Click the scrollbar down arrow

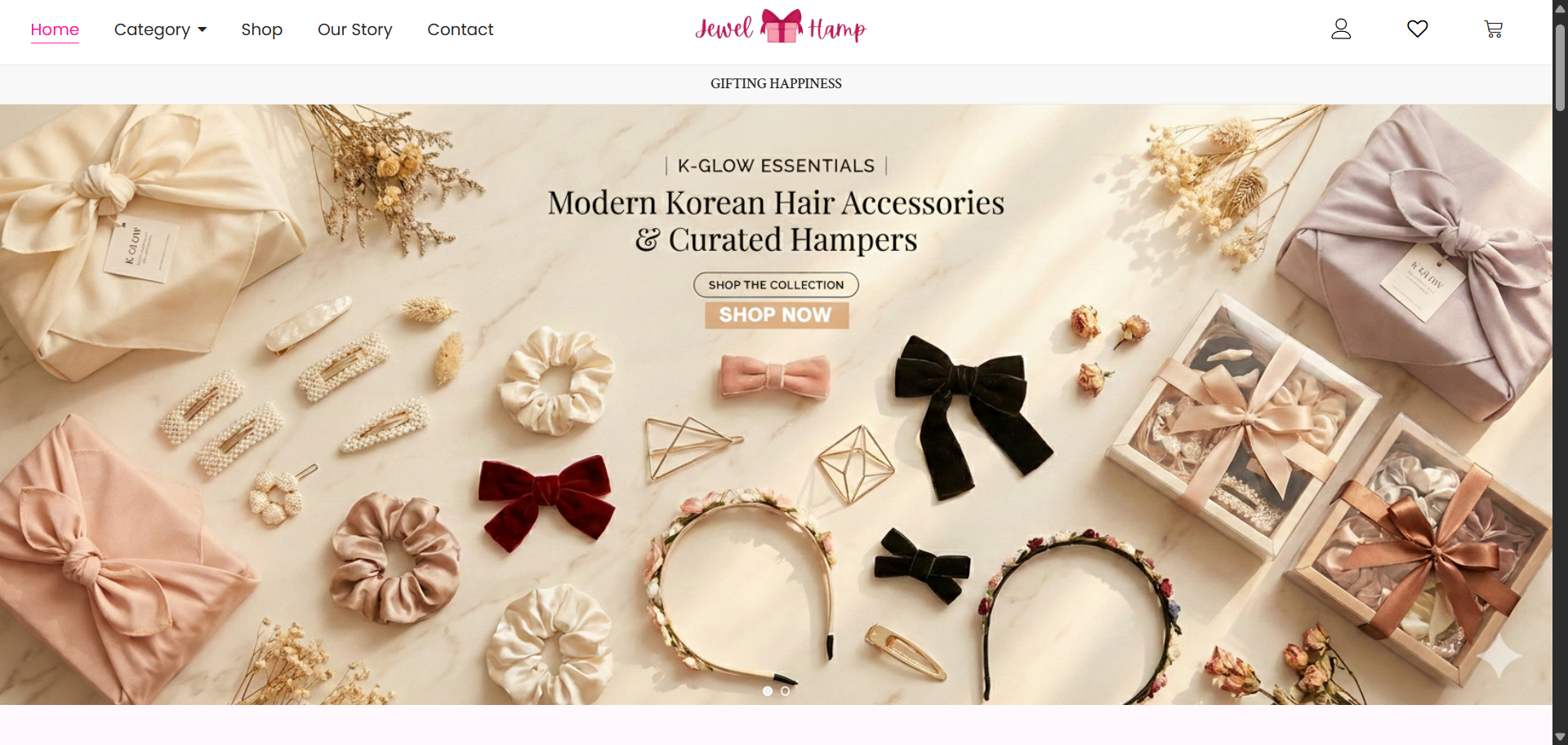[x=1560, y=737]
